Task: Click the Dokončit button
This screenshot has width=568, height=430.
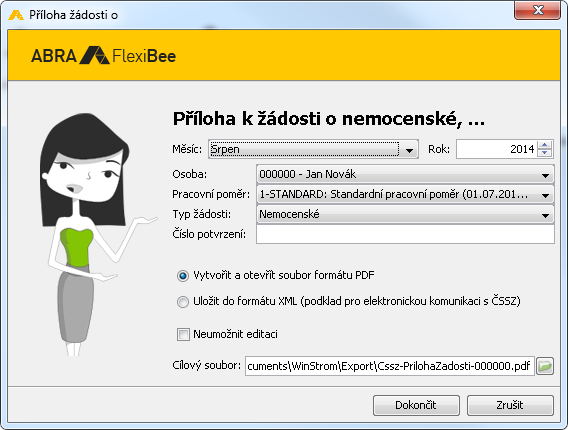Action: (416, 405)
